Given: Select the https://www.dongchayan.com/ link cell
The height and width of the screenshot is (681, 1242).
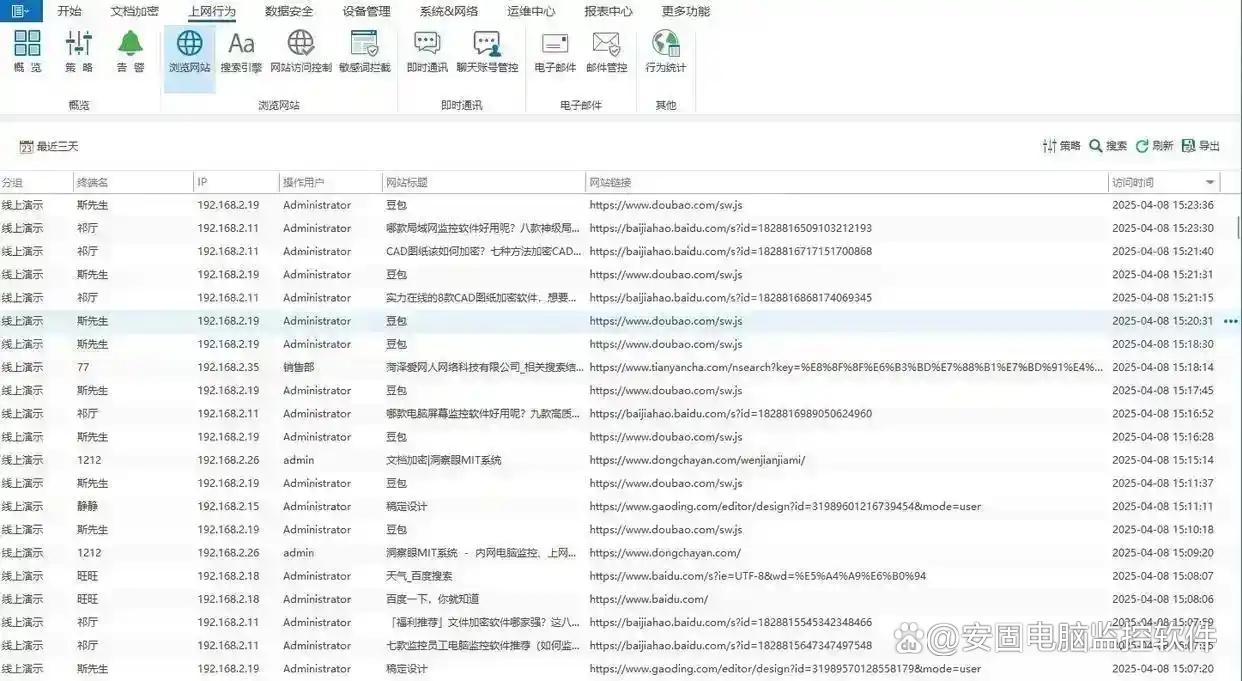Looking at the screenshot, I should tap(665, 553).
